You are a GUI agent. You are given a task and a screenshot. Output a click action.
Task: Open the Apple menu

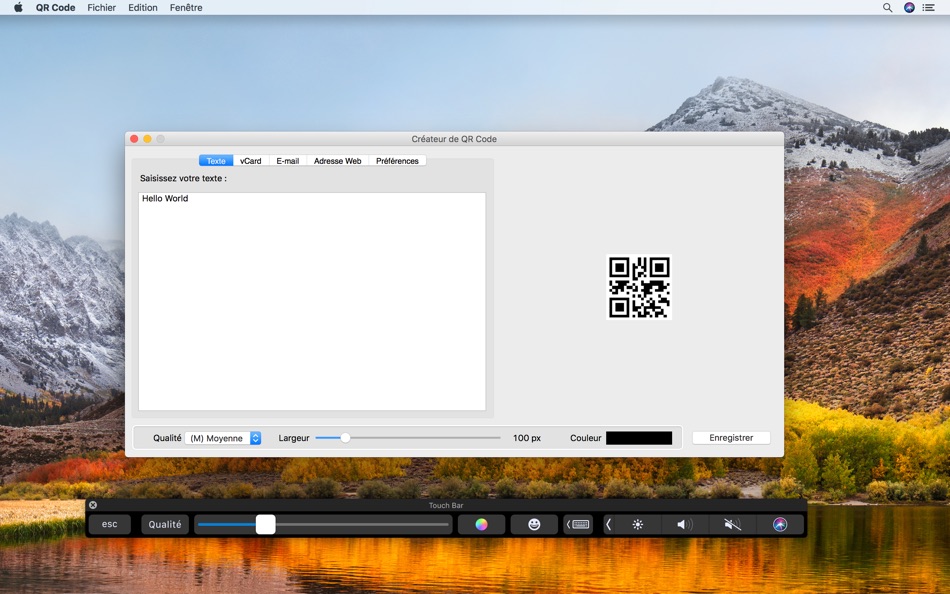(x=18, y=7)
